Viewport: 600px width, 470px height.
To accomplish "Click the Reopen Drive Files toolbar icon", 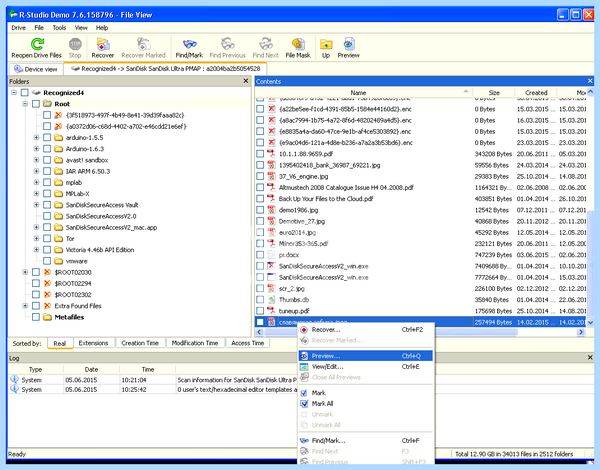I will point(37,44).
